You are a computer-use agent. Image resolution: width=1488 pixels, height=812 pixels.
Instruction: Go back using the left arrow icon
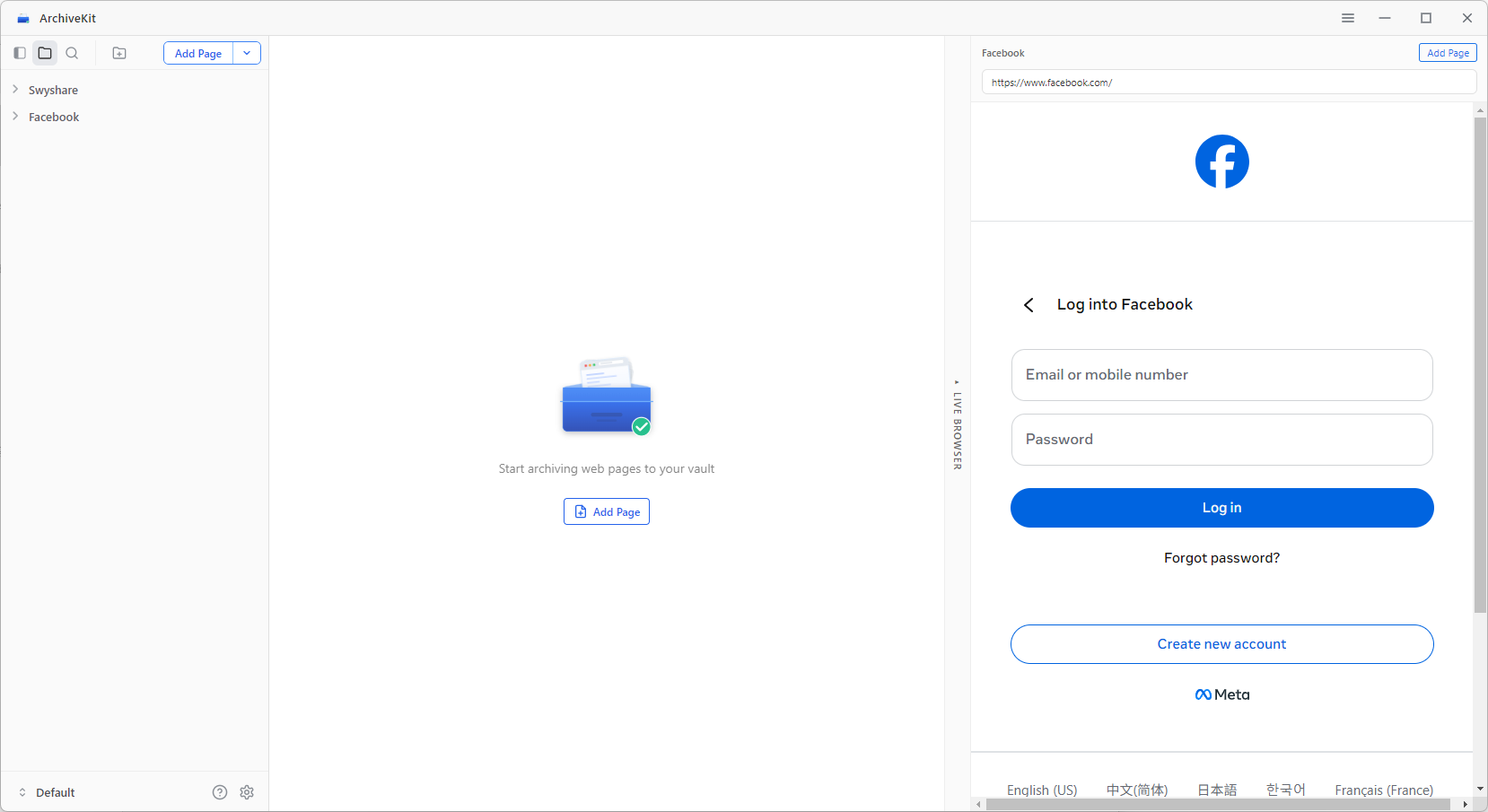[x=1028, y=305]
